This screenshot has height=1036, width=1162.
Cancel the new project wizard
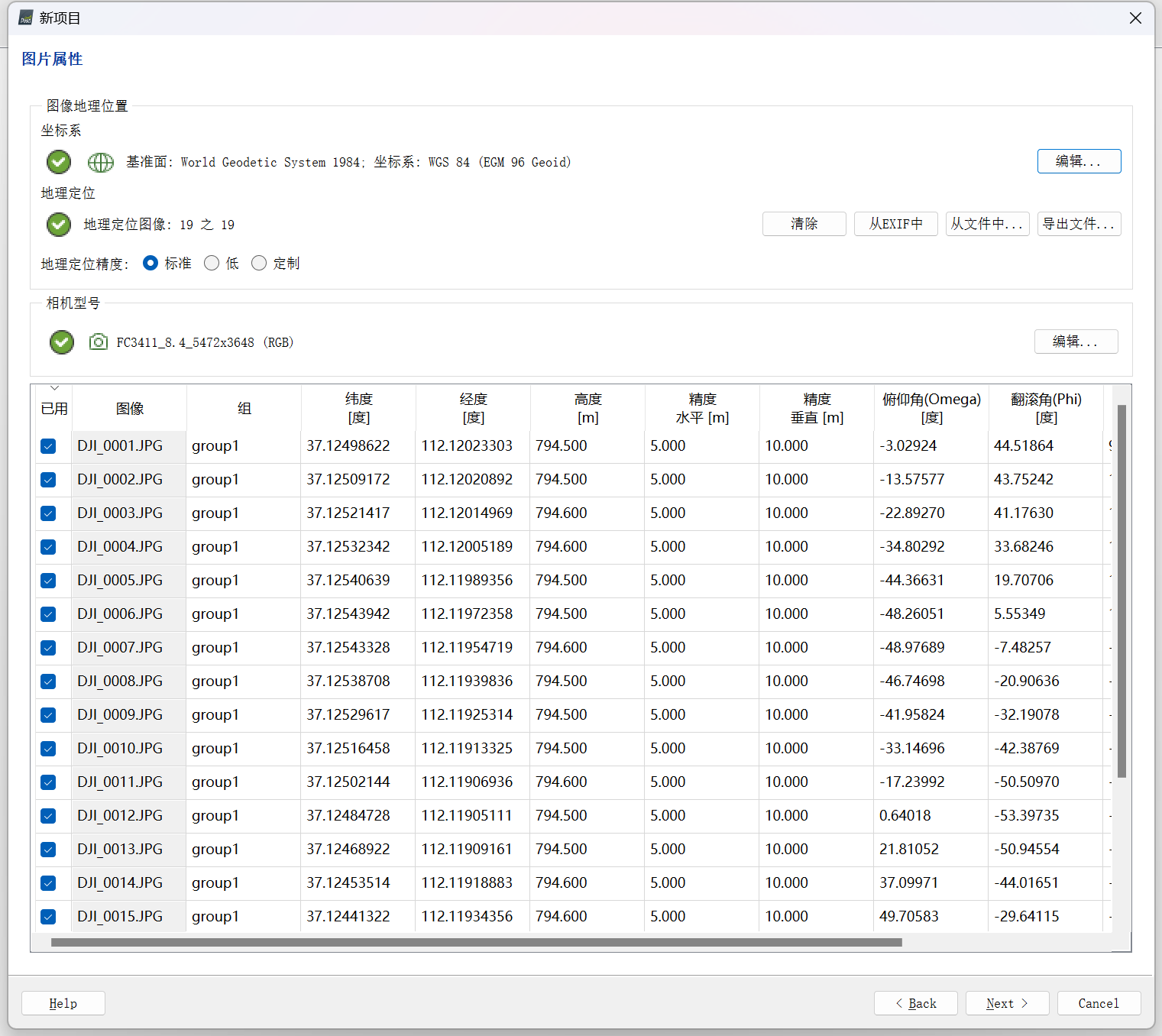click(1099, 1003)
